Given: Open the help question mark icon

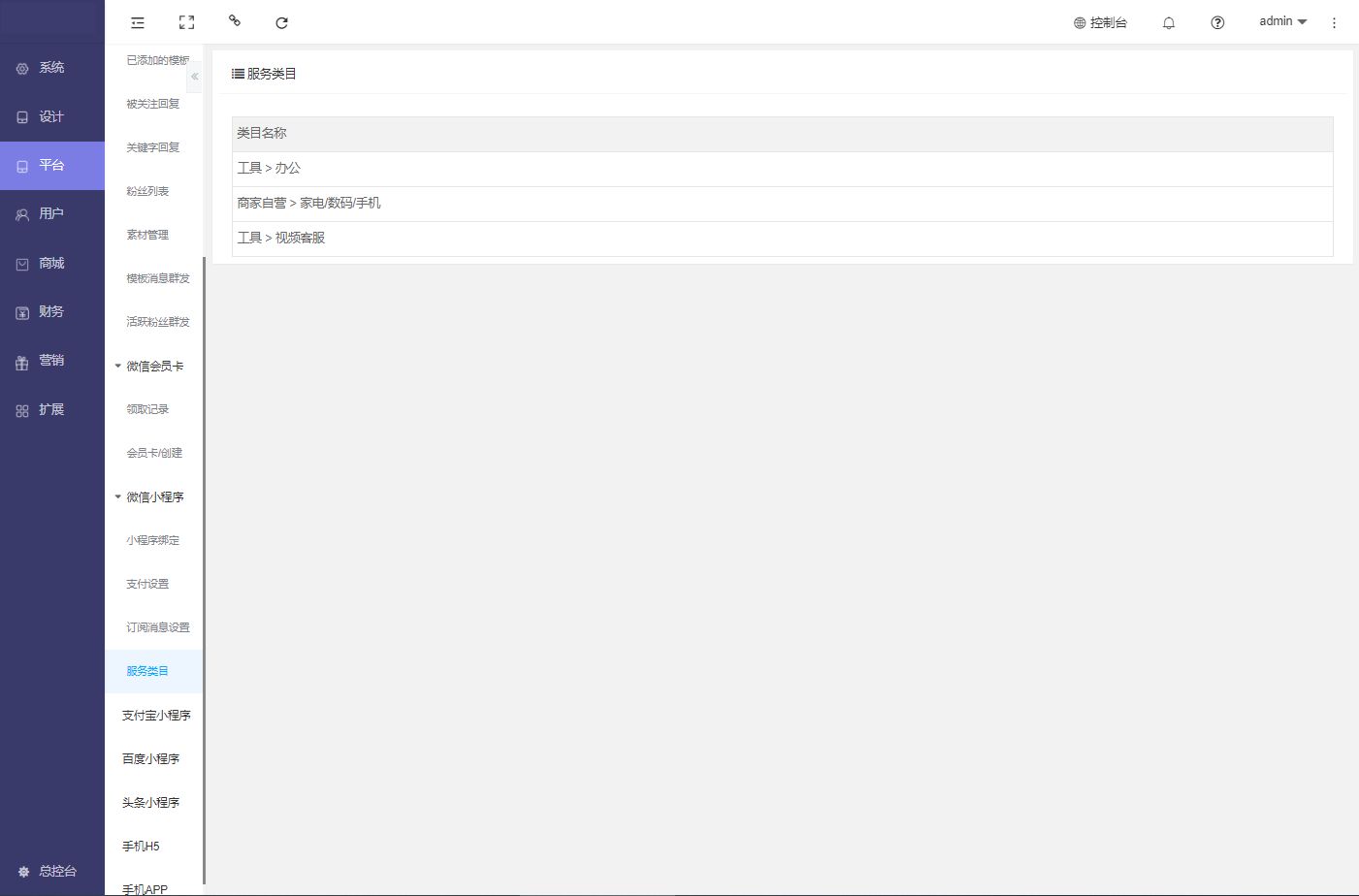Looking at the screenshot, I should pos(1217,22).
